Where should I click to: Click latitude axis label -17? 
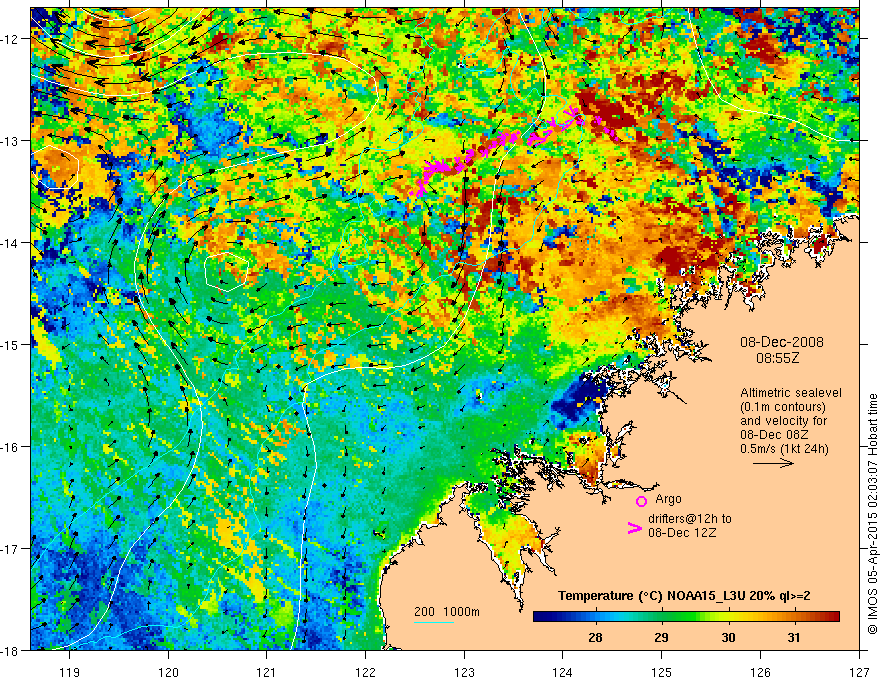[x=11, y=549]
